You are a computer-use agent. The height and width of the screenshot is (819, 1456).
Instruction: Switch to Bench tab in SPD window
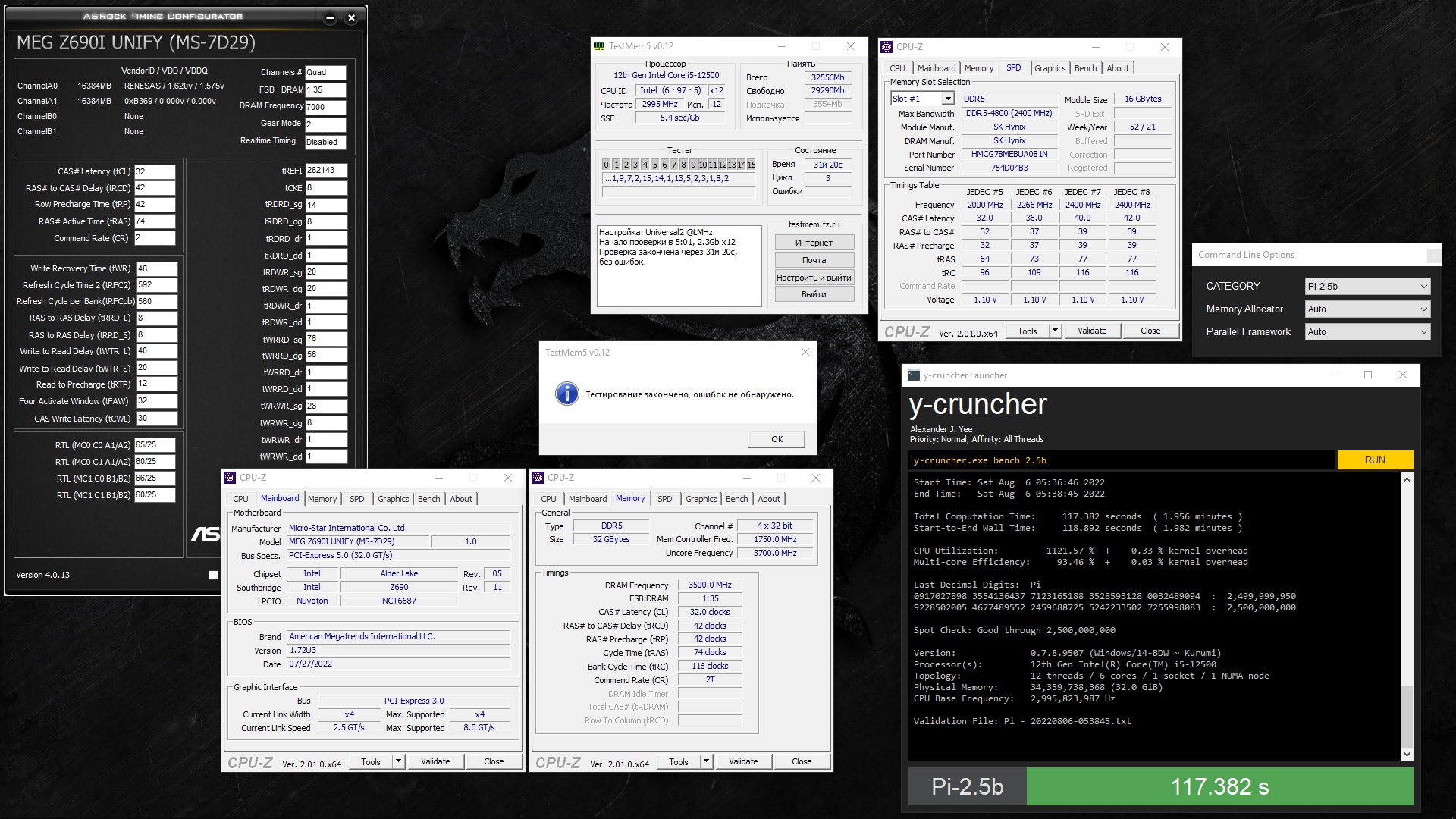tap(1085, 68)
